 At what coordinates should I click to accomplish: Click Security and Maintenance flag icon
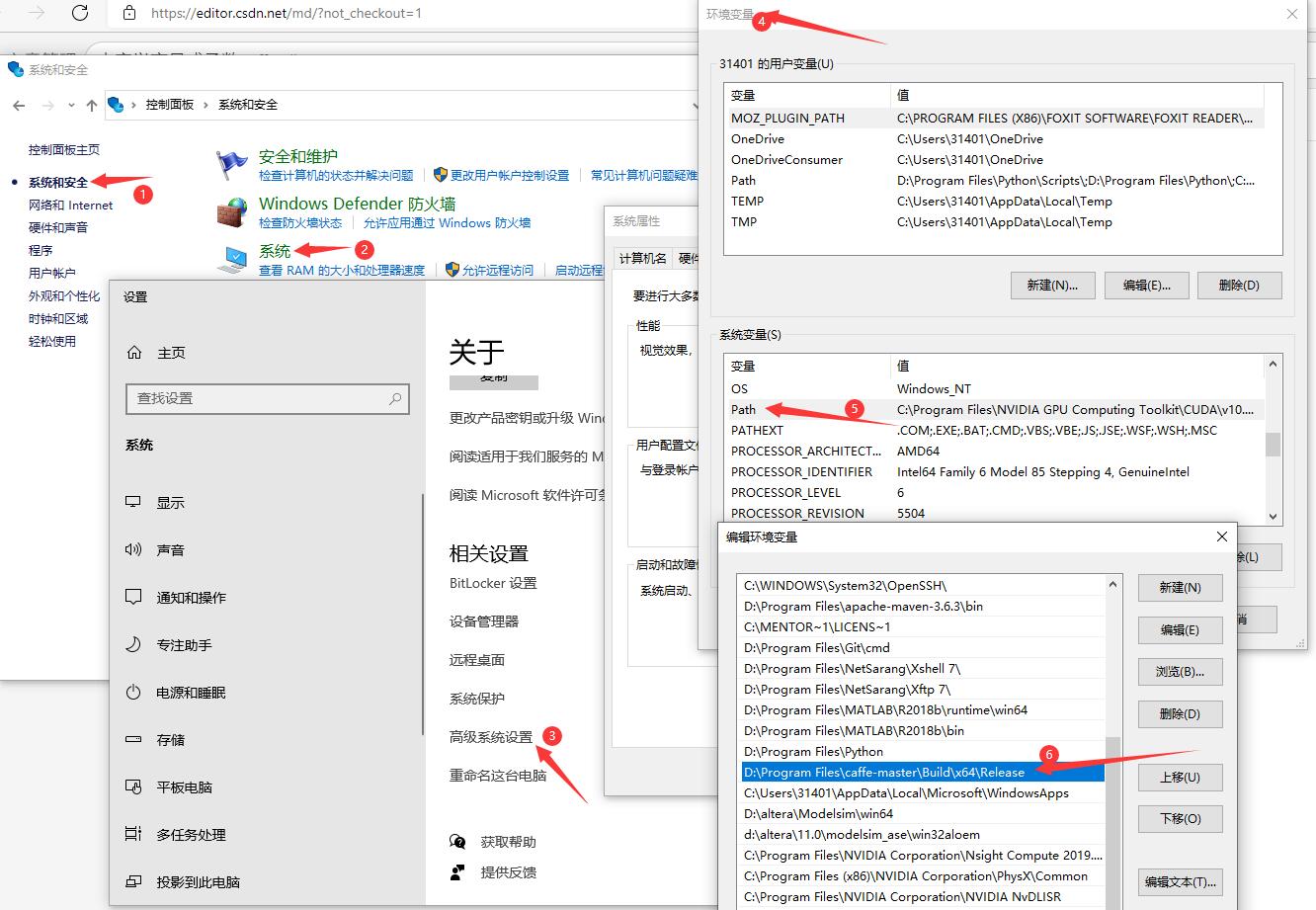232,165
